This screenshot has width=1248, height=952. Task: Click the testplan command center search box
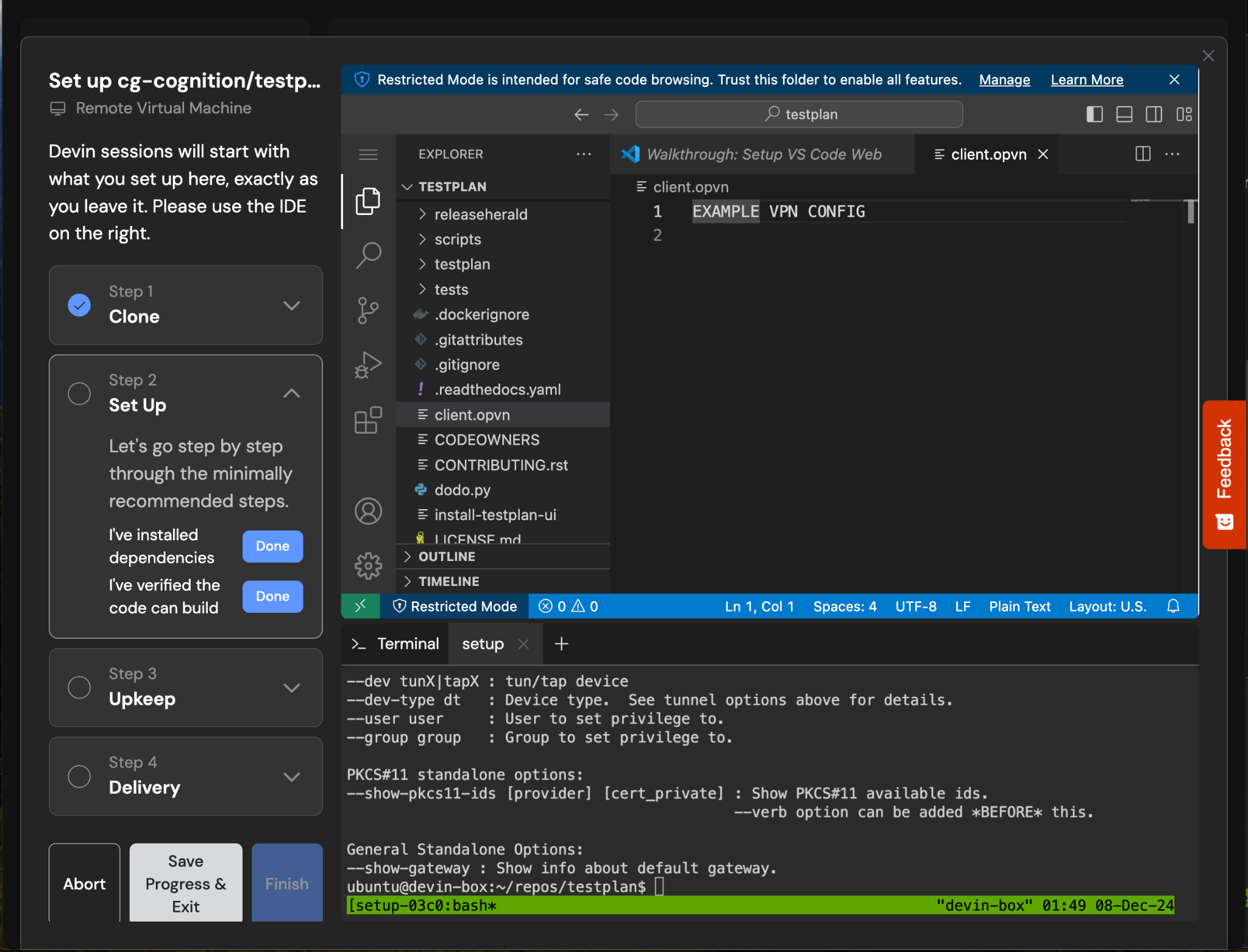(x=799, y=115)
